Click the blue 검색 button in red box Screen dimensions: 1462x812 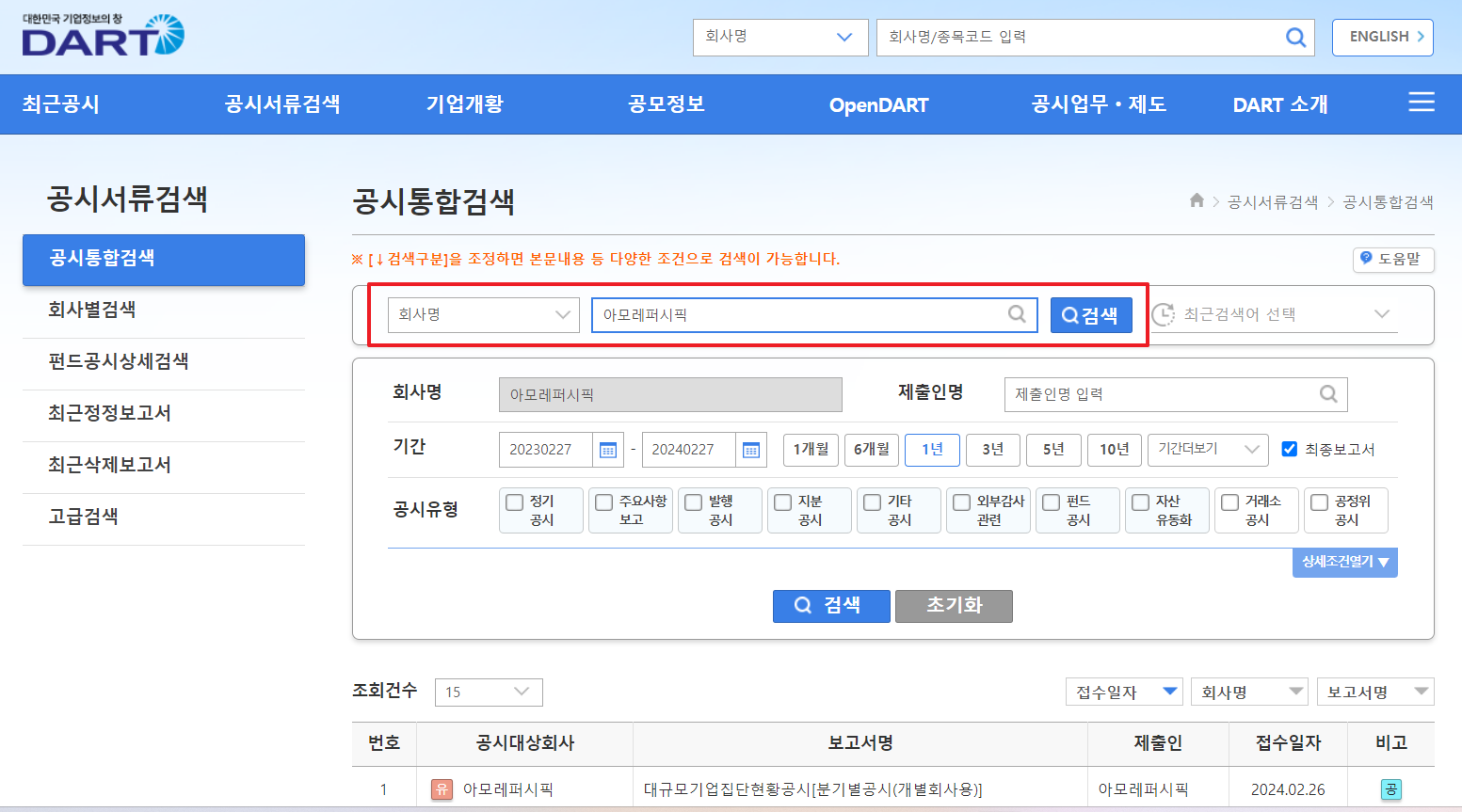(1091, 315)
